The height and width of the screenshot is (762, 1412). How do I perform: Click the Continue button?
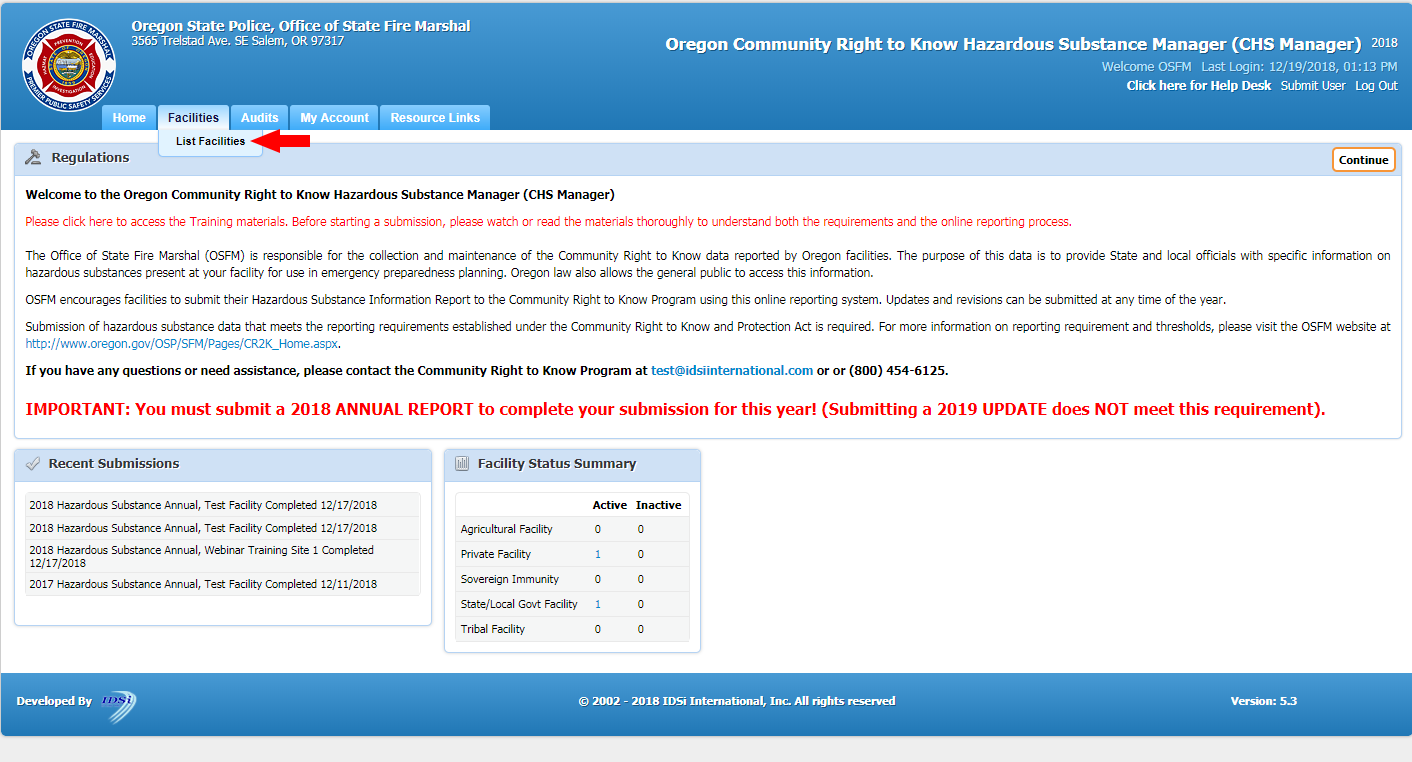click(x=1363, y=160)
